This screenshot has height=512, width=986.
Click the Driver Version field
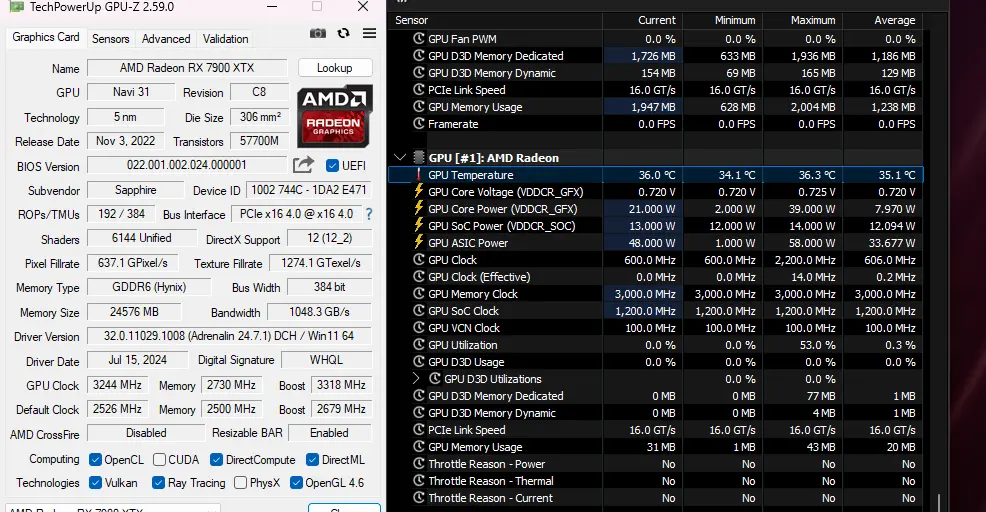229,336
